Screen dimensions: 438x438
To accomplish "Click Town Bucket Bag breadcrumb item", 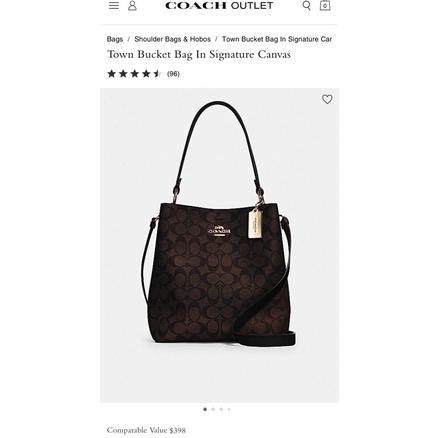I will [277, 39].
